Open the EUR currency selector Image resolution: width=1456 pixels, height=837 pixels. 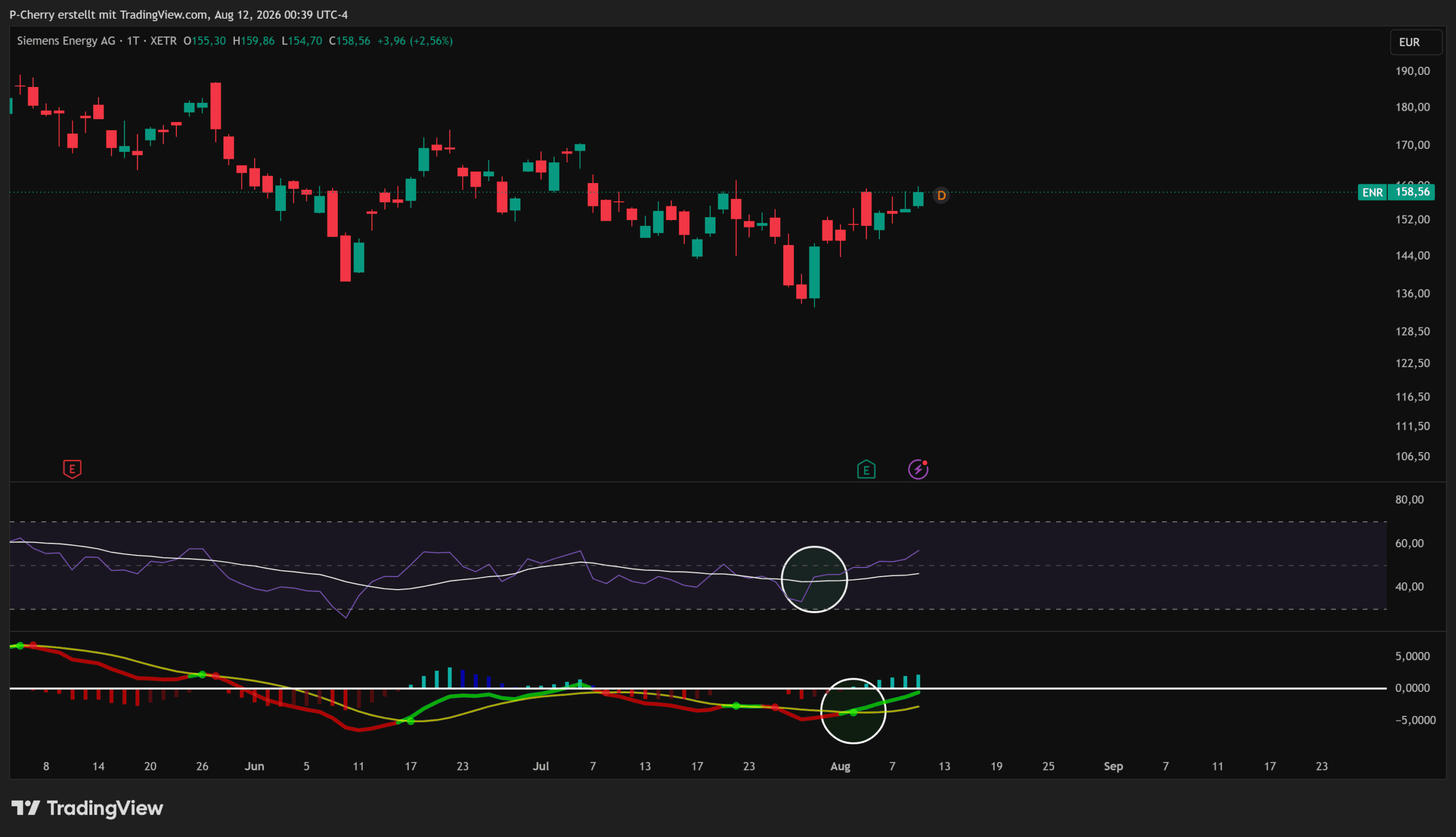[1416, 42]
